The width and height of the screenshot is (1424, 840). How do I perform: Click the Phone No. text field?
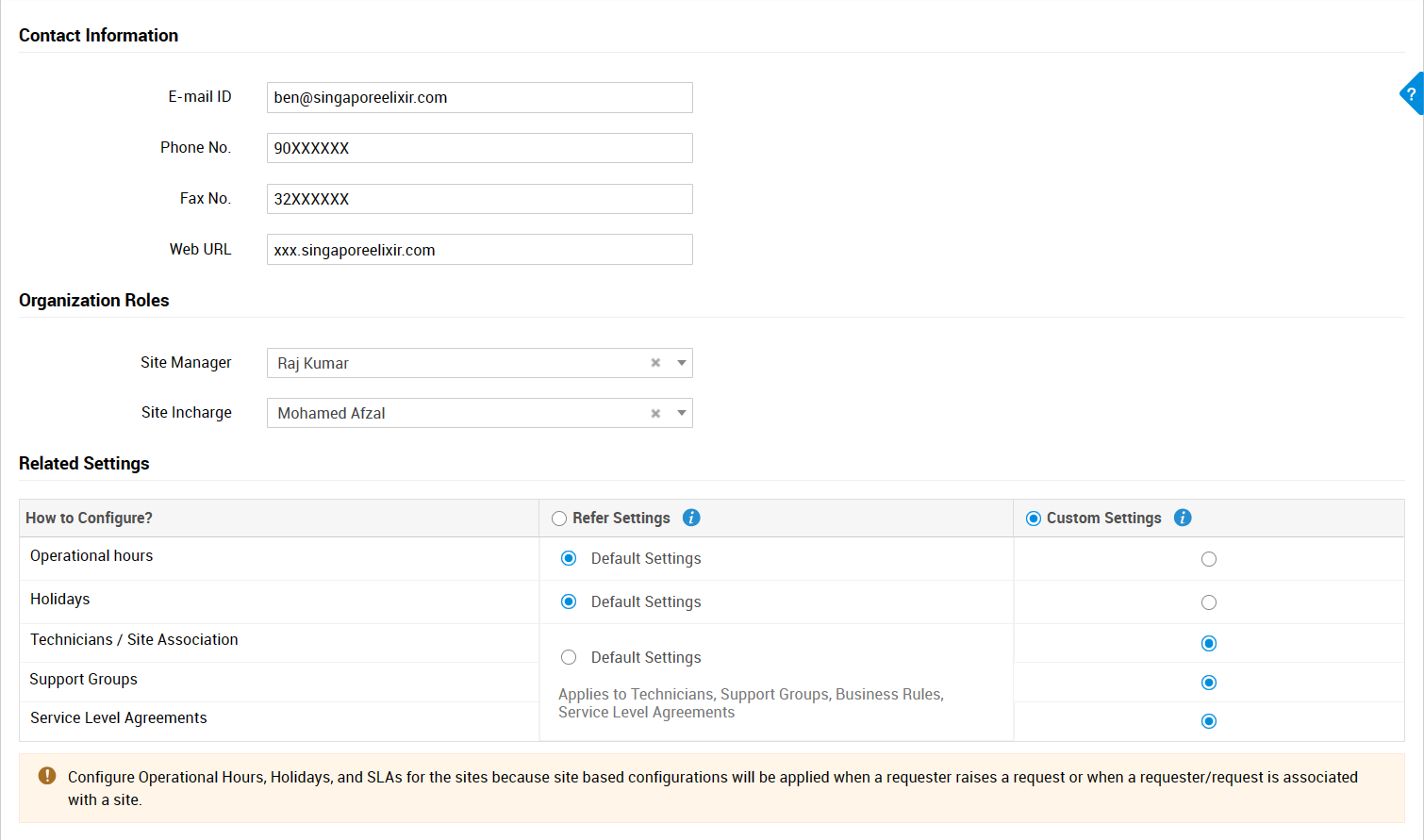coord(479,148)
